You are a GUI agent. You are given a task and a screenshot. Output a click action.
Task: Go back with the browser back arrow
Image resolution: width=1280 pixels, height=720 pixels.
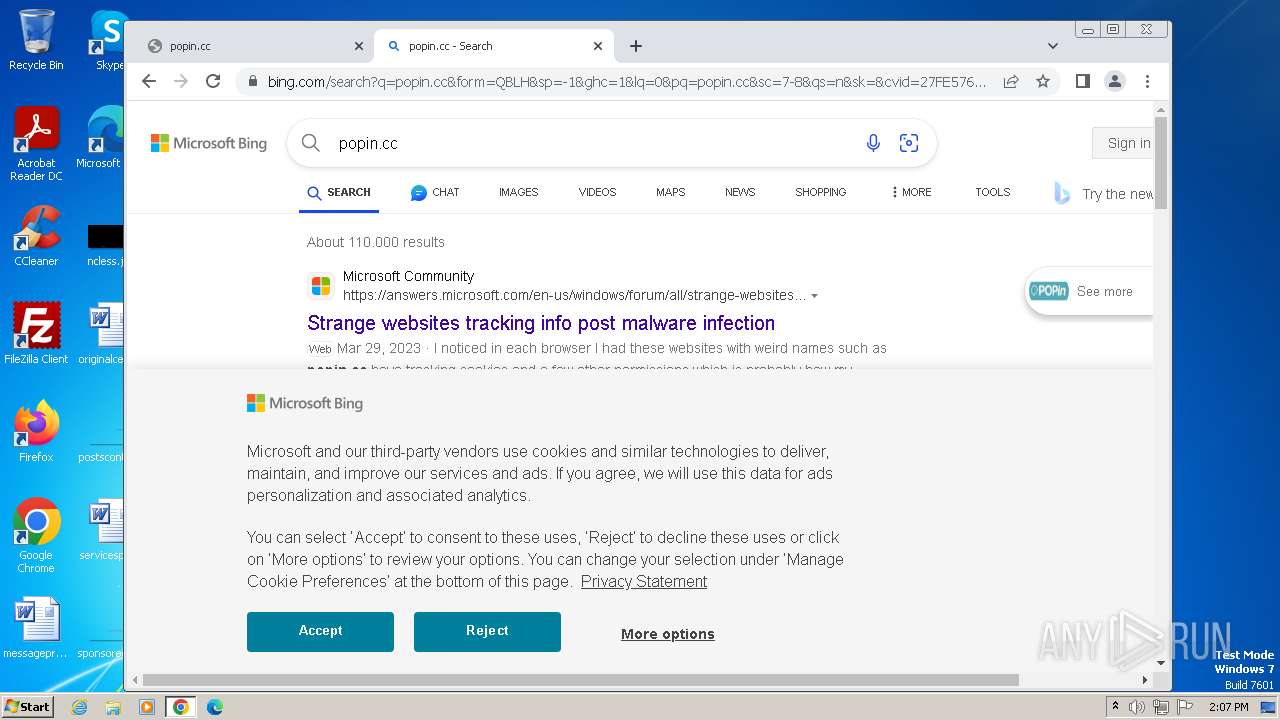coord(149,81)
